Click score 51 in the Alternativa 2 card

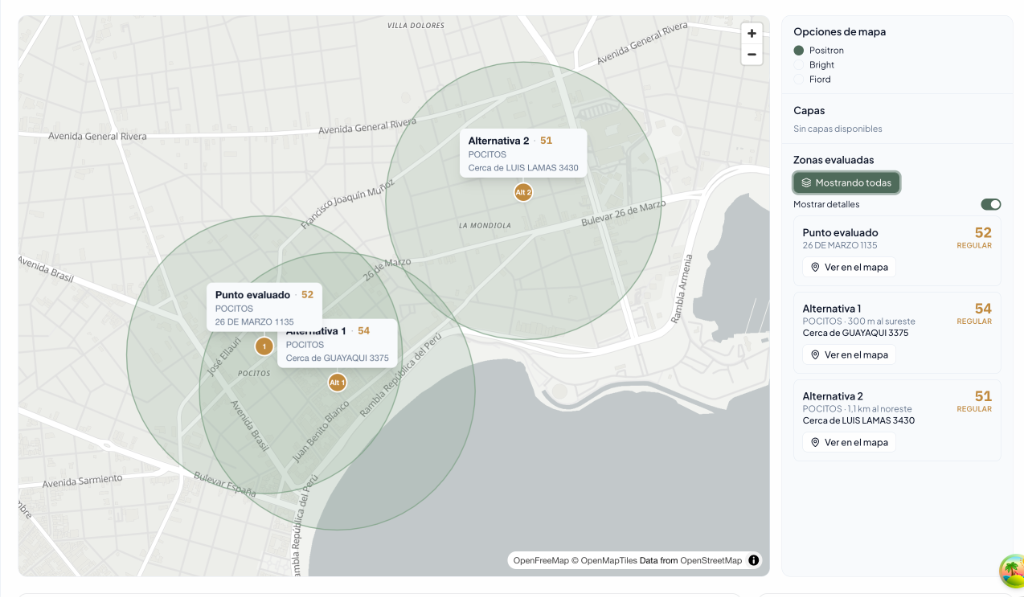[983, 396]
